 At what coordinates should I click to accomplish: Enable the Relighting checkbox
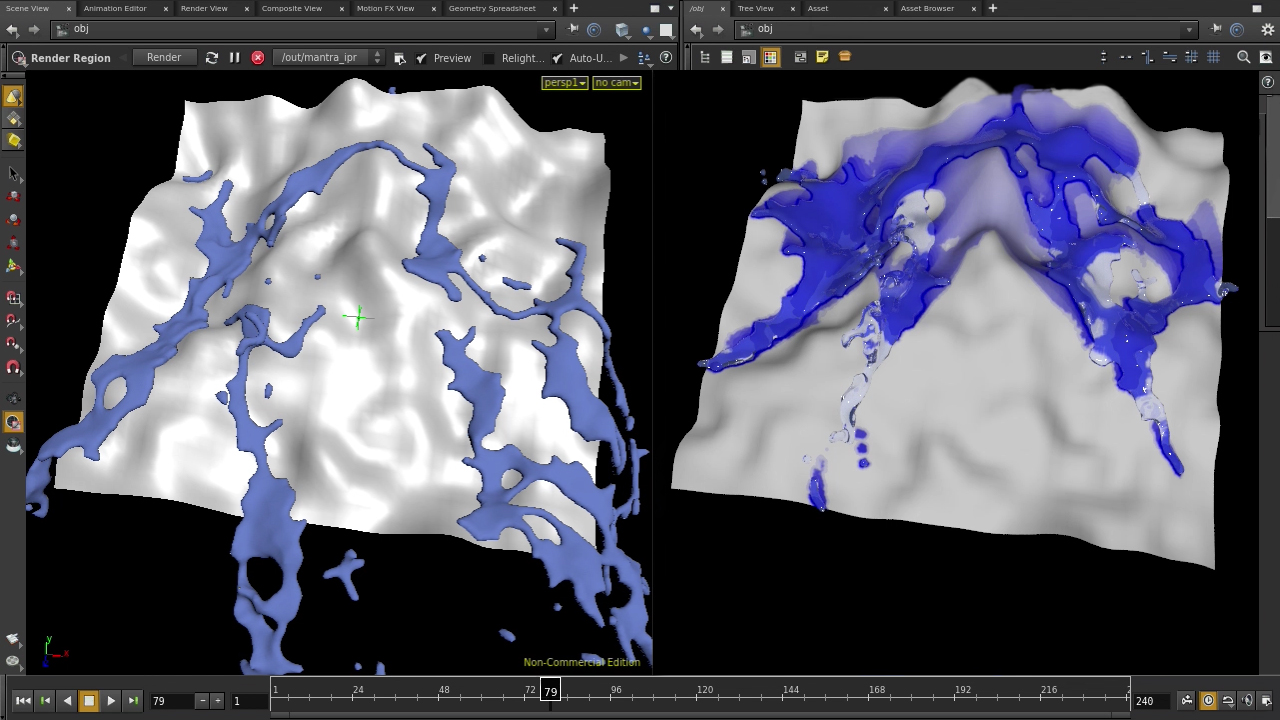(x=489, y=57)
